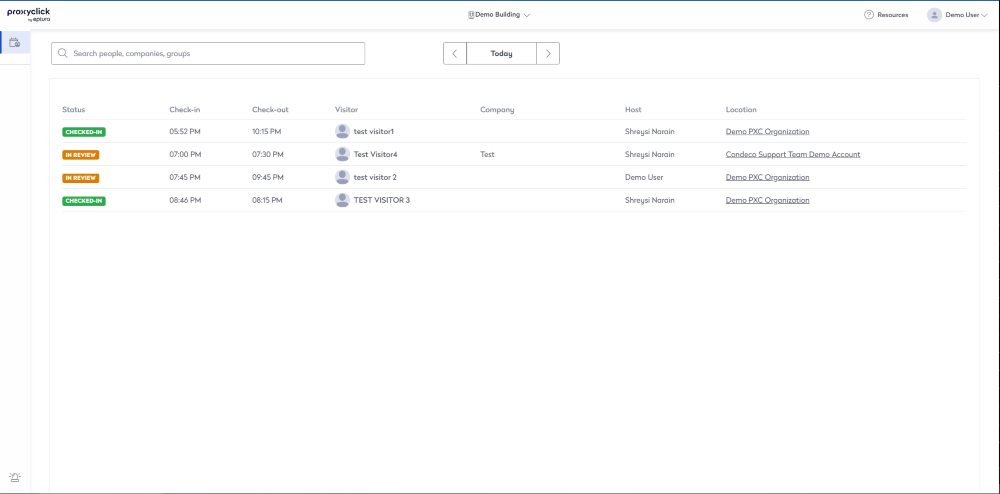Click host Shreysi Narain for Test Visitor4
The width and height of the screenshot is (1000, 494).
point(650,154)
